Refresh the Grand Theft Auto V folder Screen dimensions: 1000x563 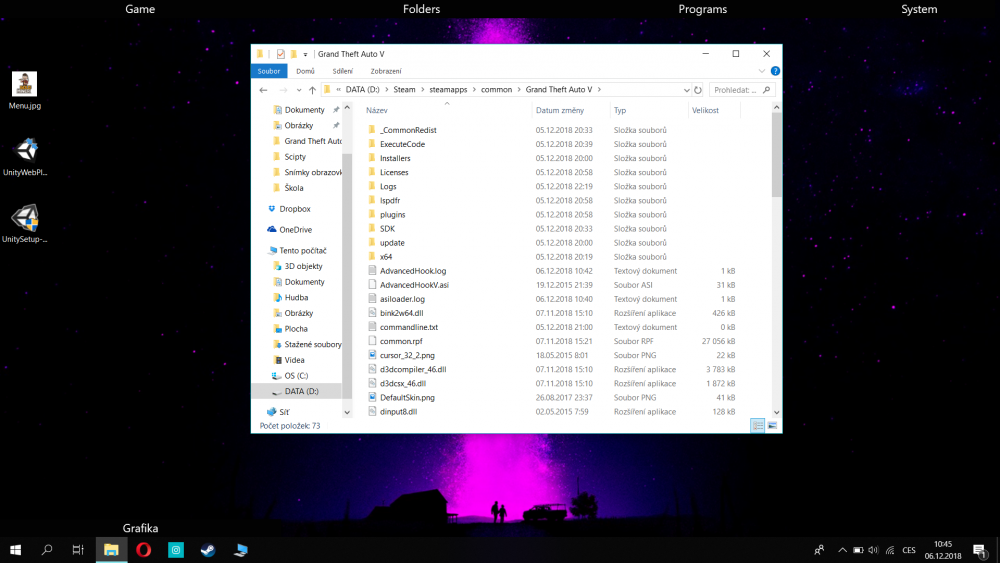pyautogui.click(x=698, y=90)
